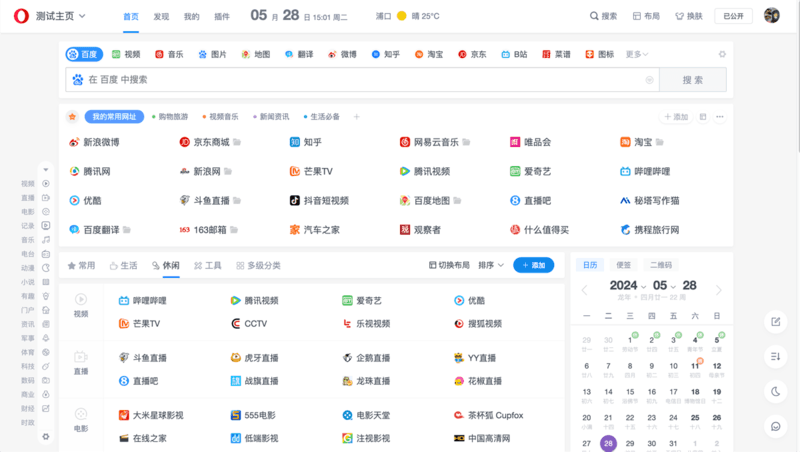
Task: Switch search engine to 音乐
Action: point(169,54)
